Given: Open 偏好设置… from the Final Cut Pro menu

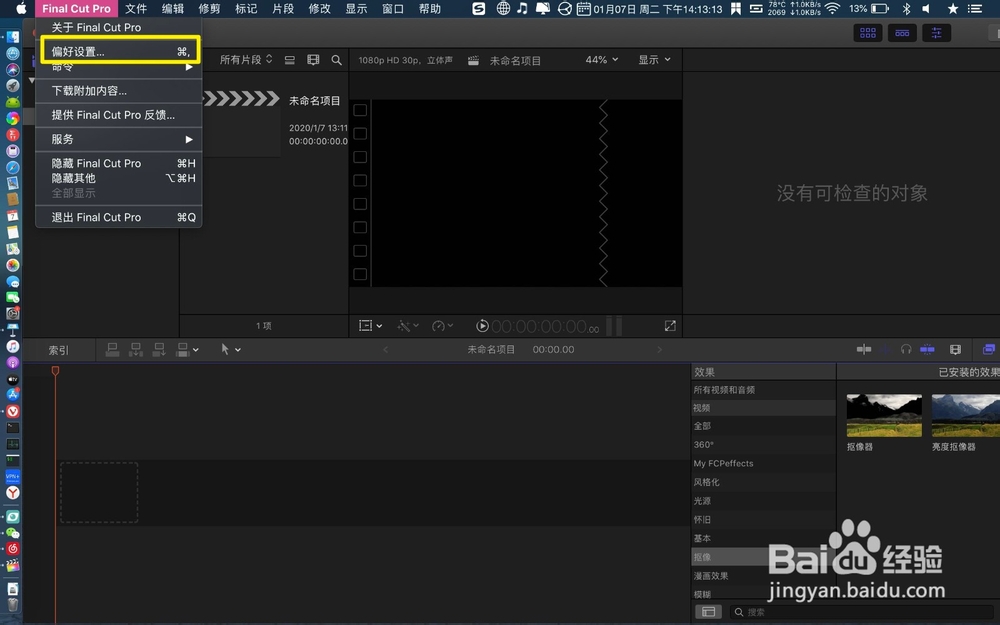Looking at the screenshot, I should coord(120,51).
